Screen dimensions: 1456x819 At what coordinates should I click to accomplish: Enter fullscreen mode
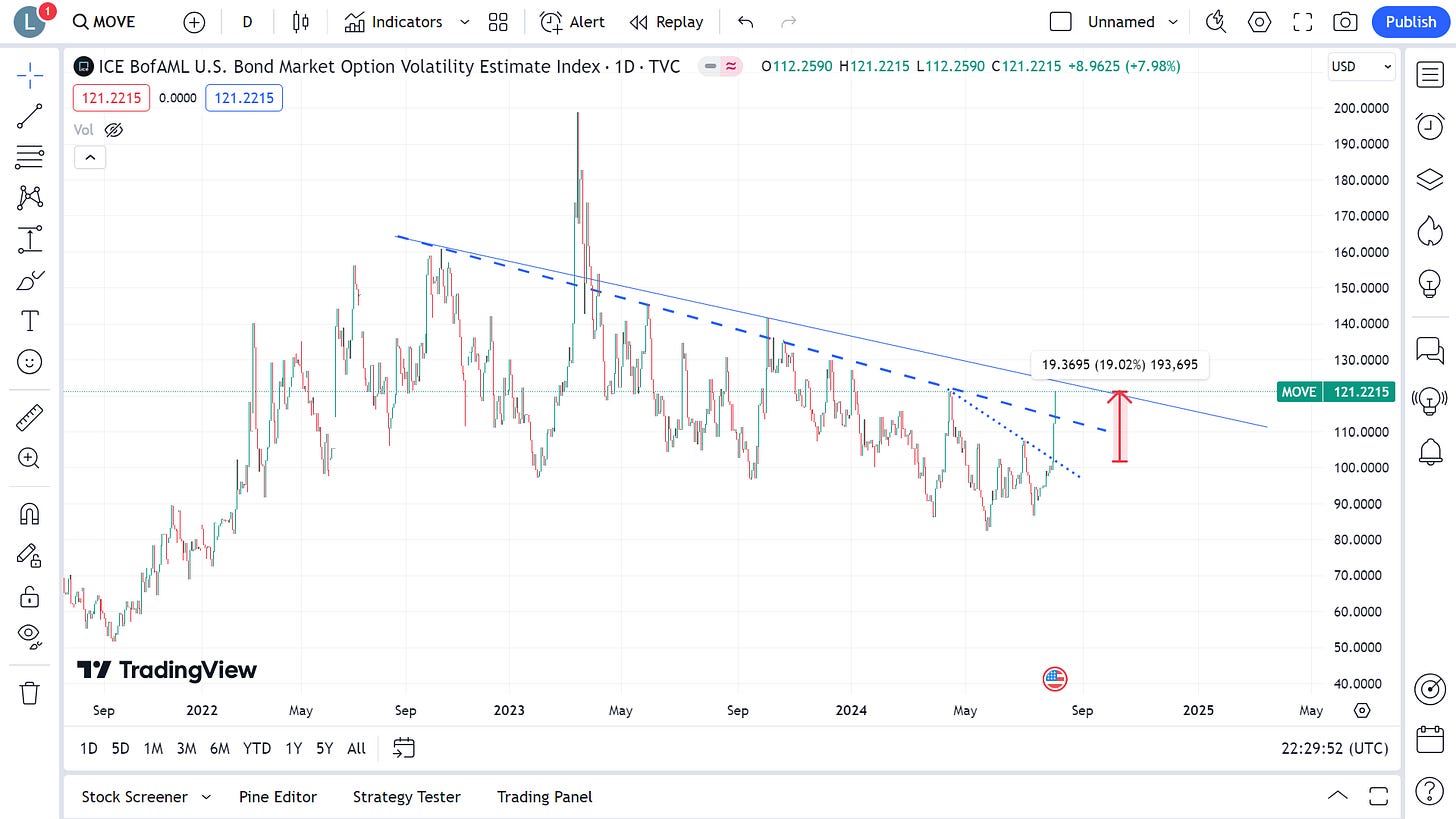click(1303, 21)
